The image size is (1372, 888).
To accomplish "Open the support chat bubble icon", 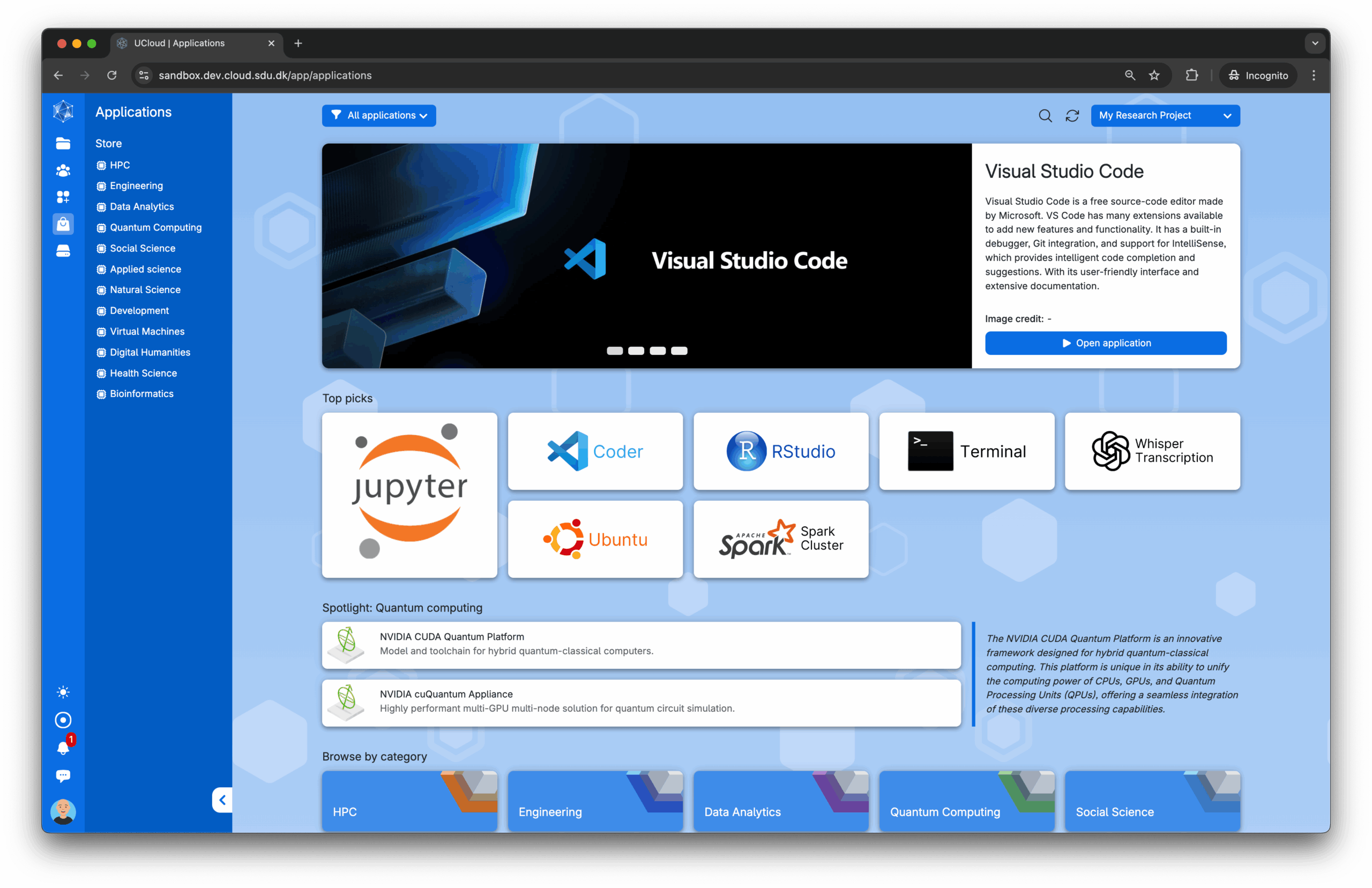I will tap(63, 775).
